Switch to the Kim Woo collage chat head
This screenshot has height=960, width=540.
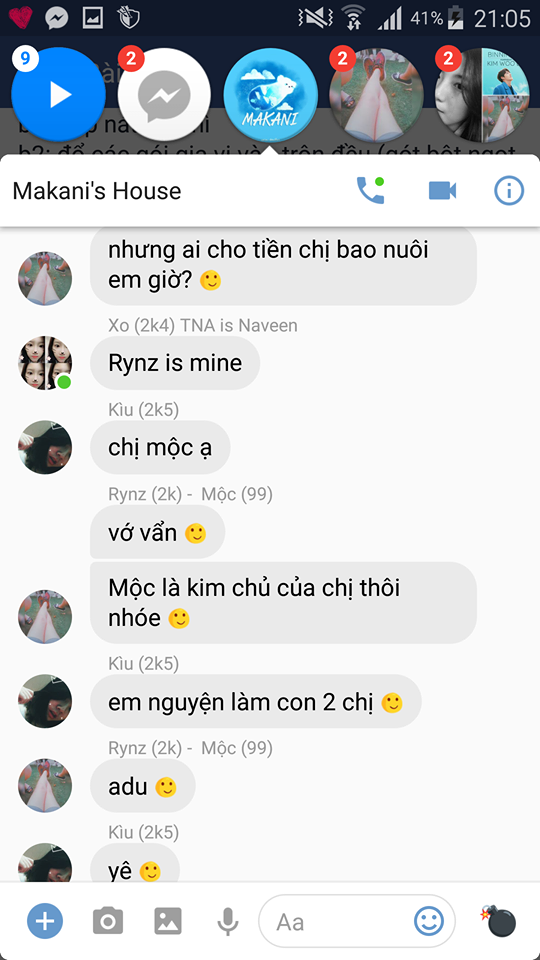(482, 95)
